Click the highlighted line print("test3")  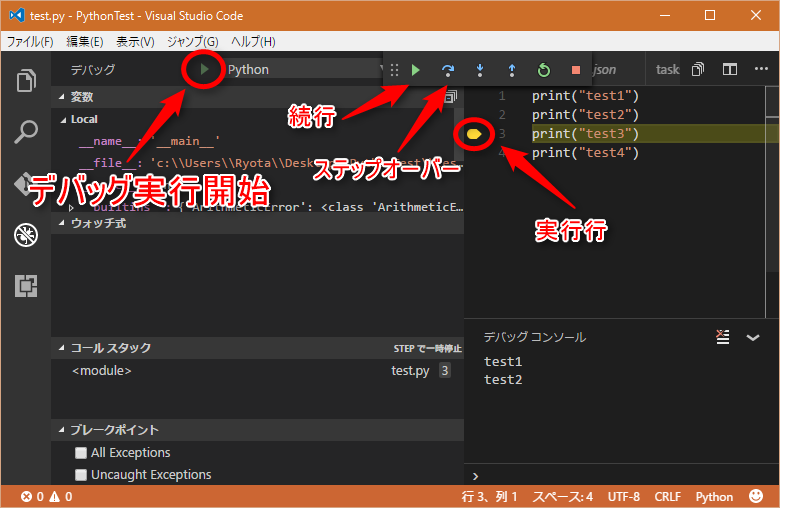click(585, 134)
